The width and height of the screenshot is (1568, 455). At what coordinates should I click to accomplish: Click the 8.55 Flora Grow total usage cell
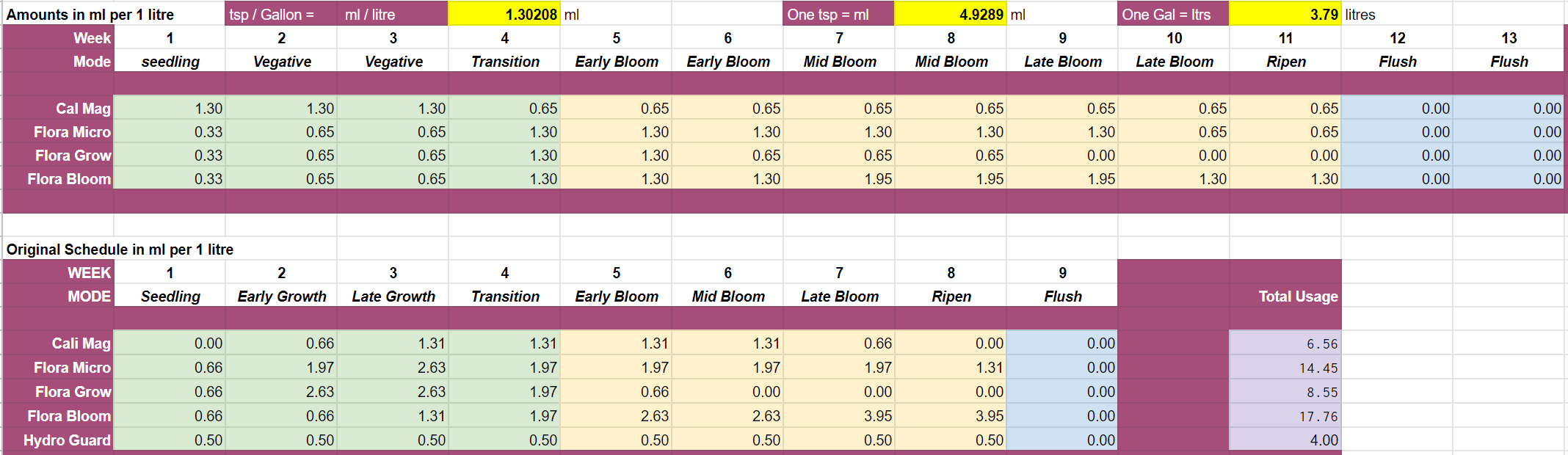[x=1285, y=392]
